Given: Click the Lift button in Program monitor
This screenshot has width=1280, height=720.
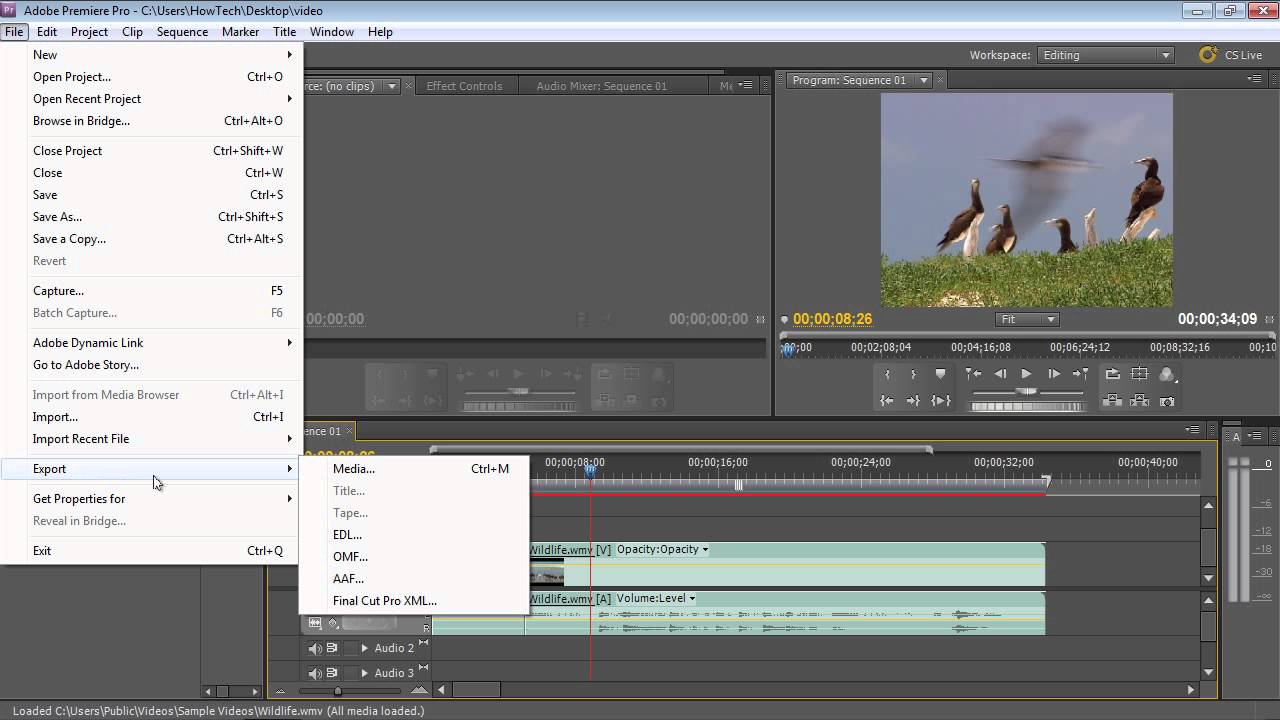Looking at the screenshot, I should (1112, 401).
